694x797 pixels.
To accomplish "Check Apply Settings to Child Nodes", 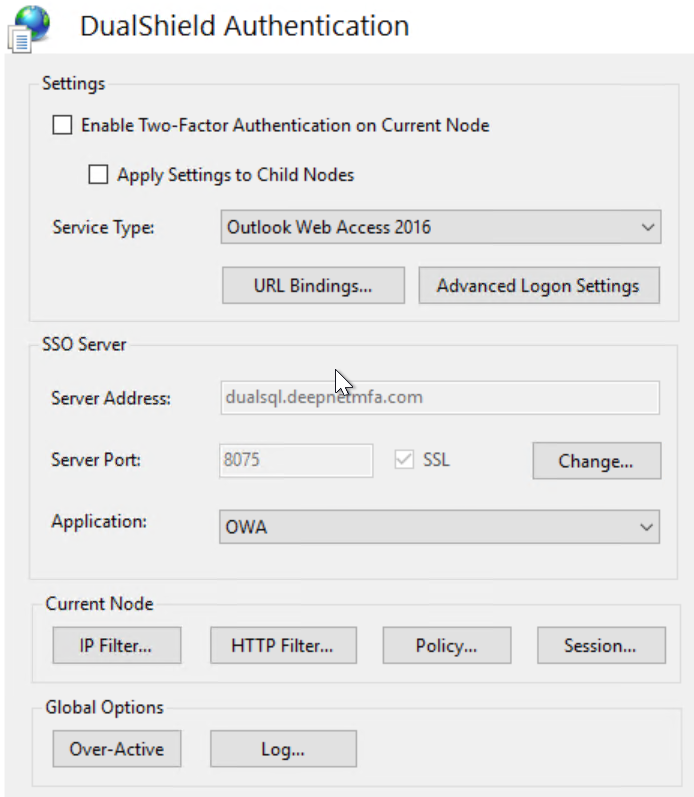I will click(99, 175).
